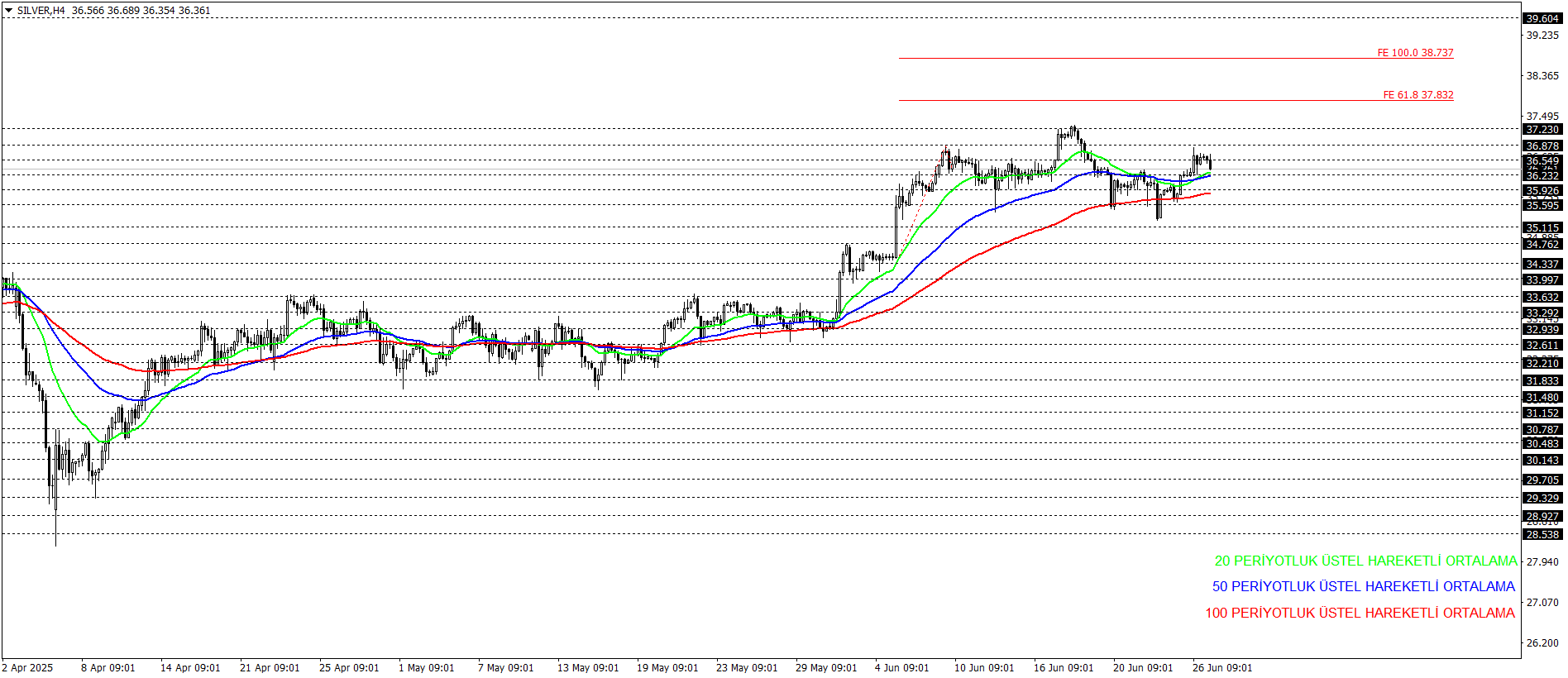Select the 29.705 level label
1568x678 pixels.
1542,480
